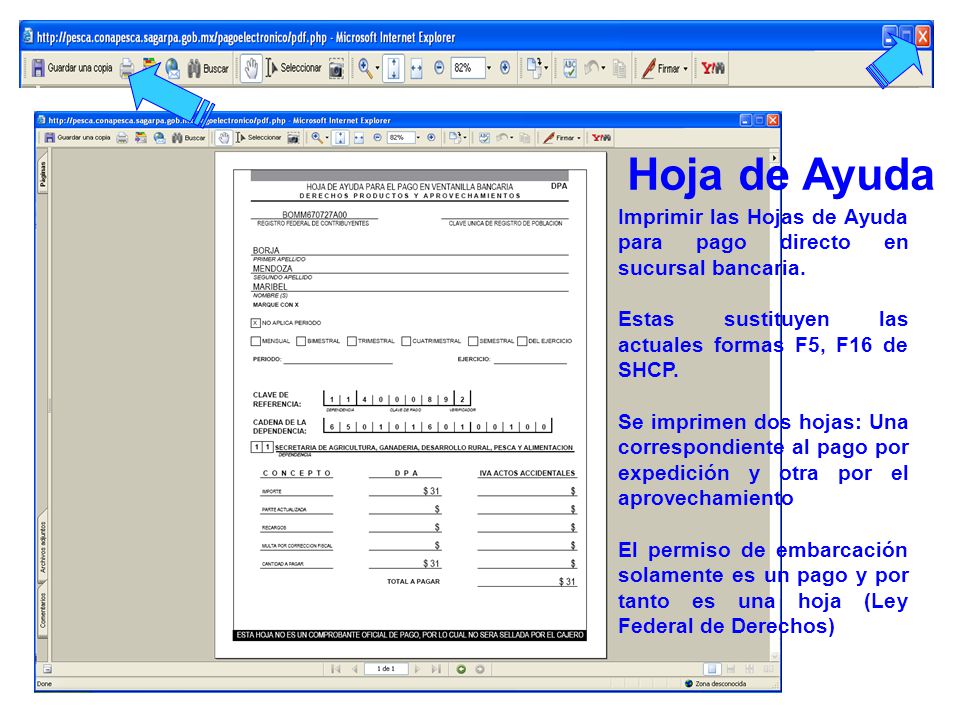Click the email icon in the lower window toolbar

coord(159,138)
